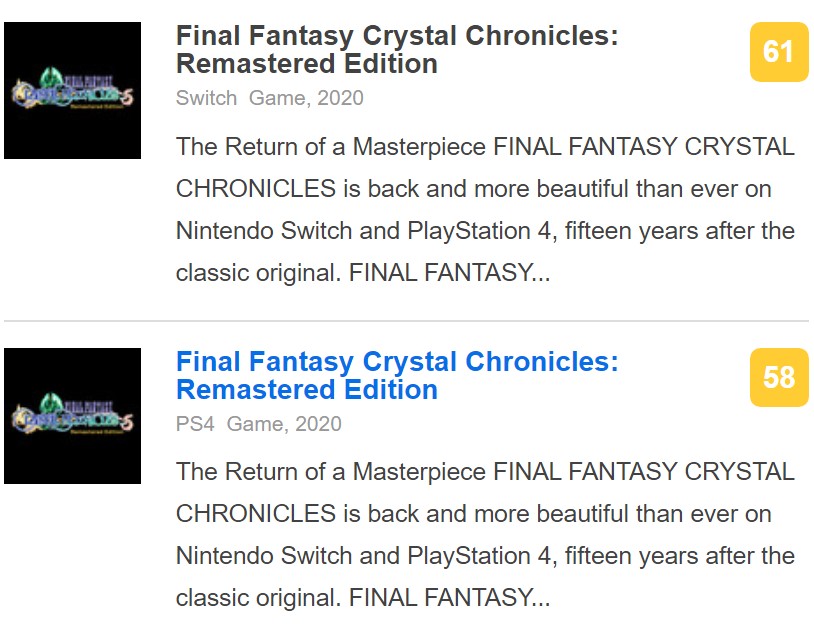
Task: Open the blue-titled Final Fantasy Crystal Chronicles link
Action: coord(397,362)
